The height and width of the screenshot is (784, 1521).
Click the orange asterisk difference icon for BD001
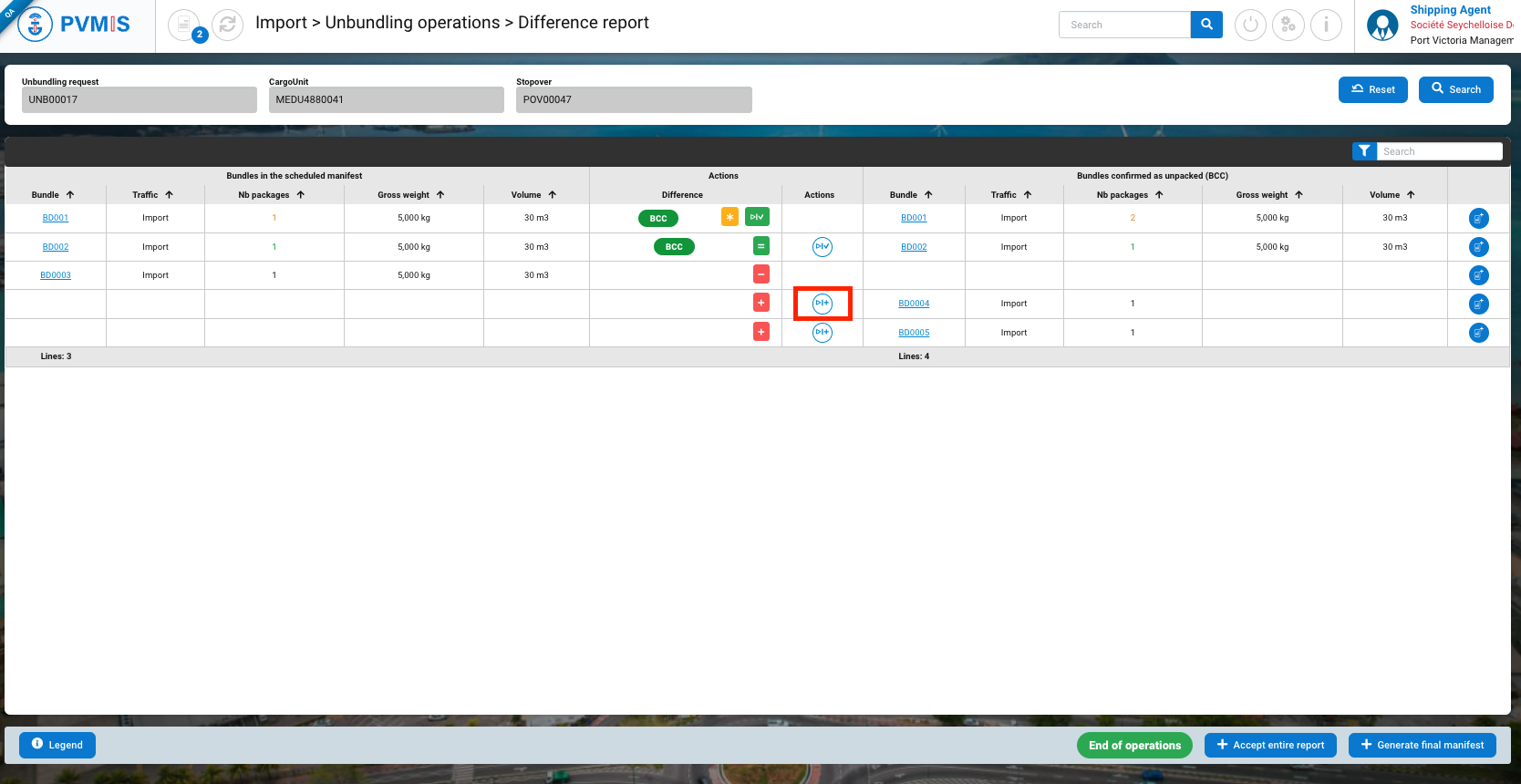tap(729, 217)
